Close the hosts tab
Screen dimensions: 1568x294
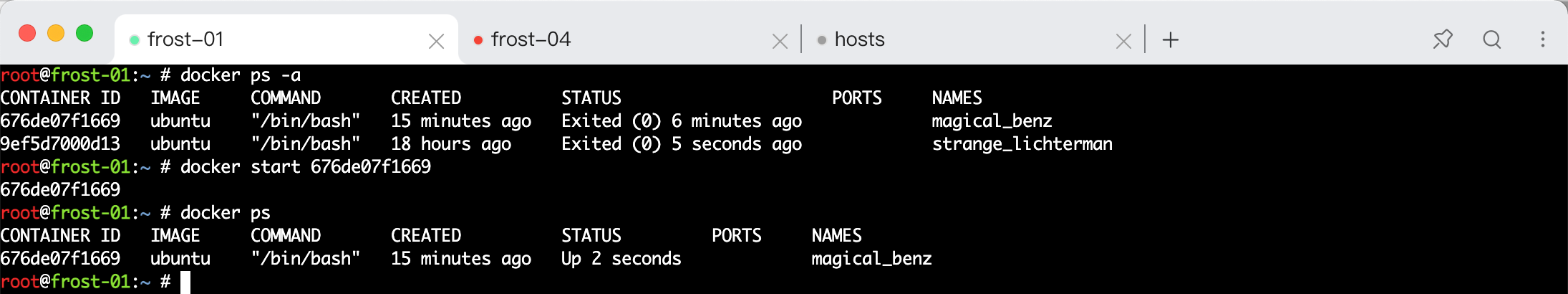(1124, 42)
